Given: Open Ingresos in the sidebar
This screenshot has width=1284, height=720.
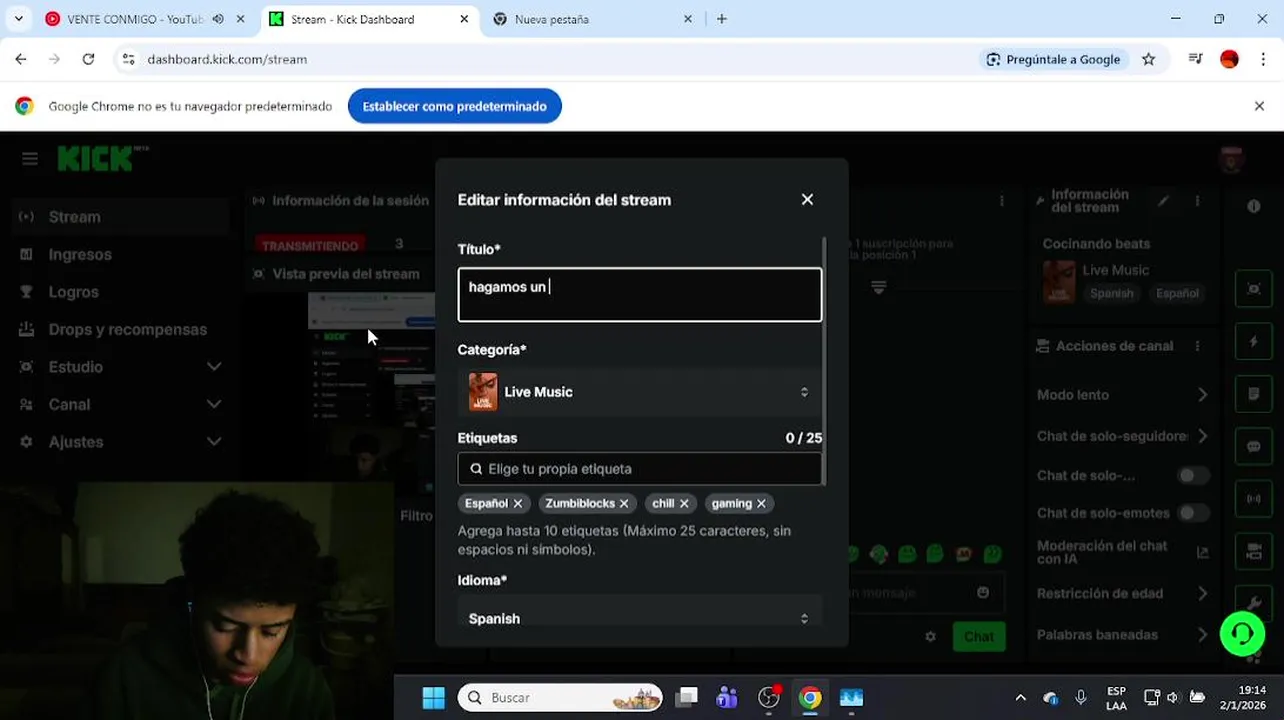Looking at the screenshot, I should [120, 255].
